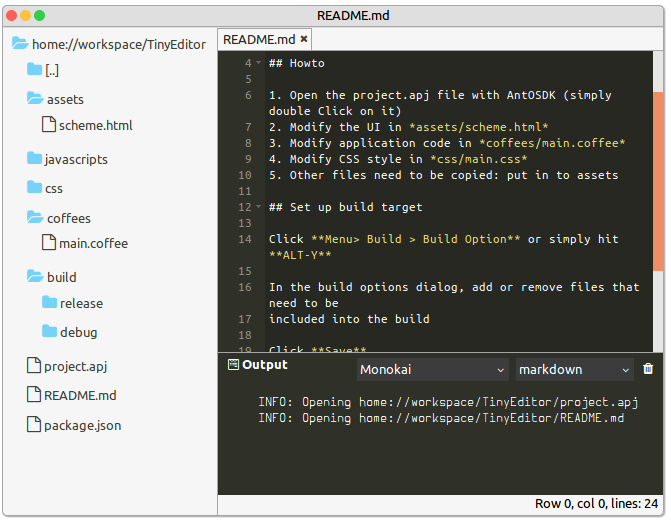Open the scheme.html file
The image size is (671, 524).
pyautogui.click(x=95, y=125)
